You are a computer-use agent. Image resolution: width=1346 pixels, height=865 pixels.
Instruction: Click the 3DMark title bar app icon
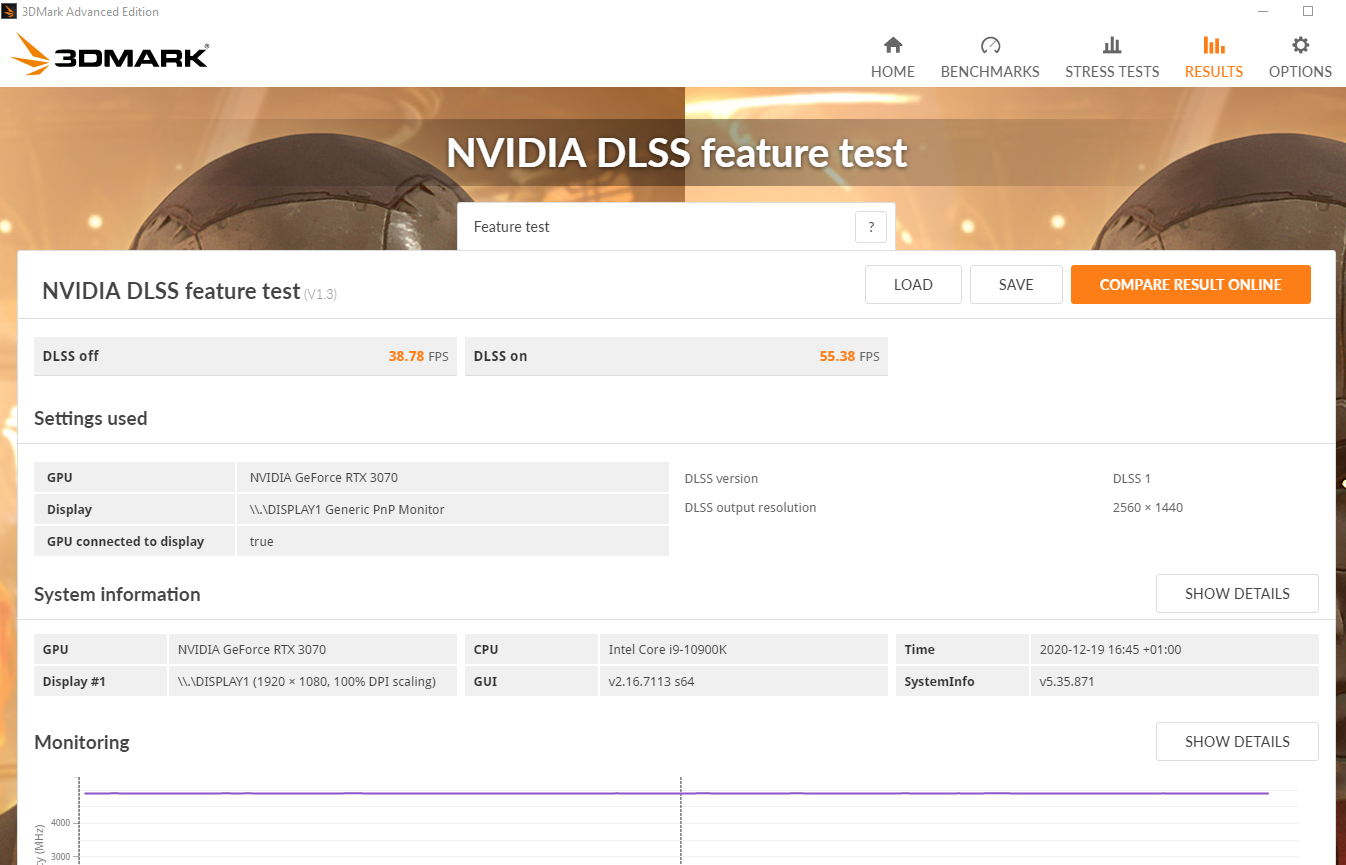click(7, 12)
